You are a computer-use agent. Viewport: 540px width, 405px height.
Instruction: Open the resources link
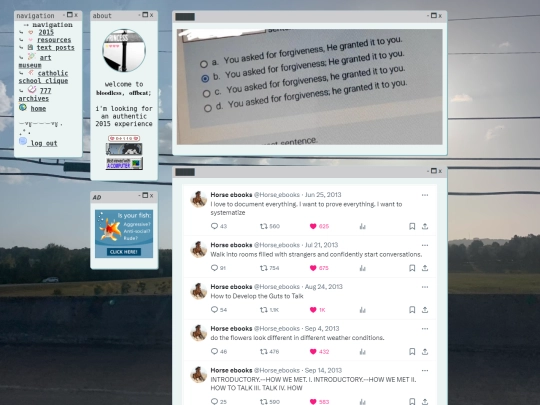pos(54,40)
